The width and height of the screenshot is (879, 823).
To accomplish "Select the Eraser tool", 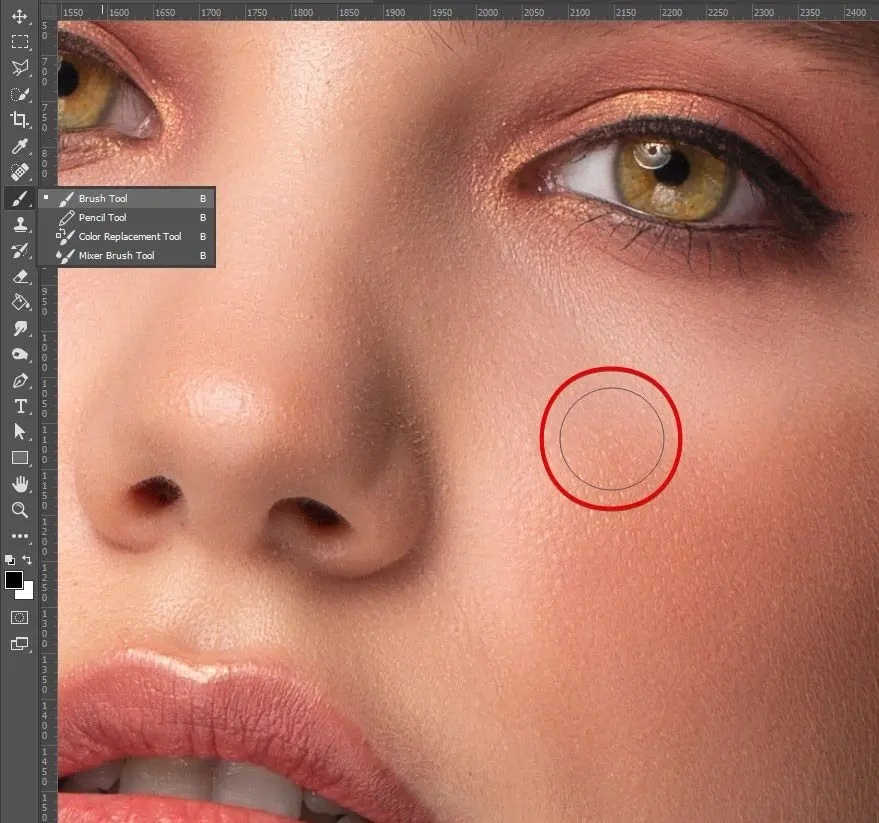I will click(19, 276).
